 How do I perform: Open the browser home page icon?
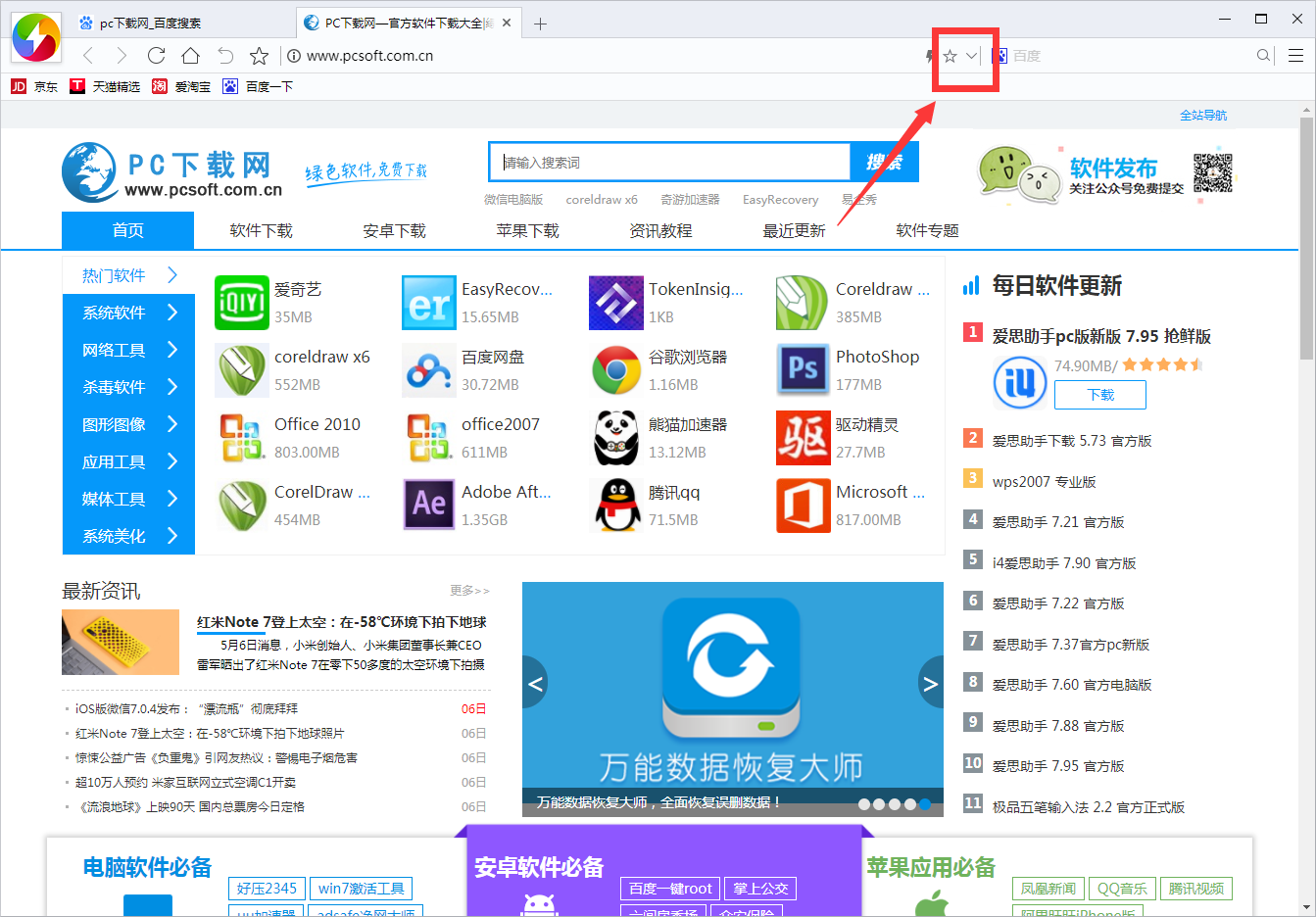(x=191, y=56)
